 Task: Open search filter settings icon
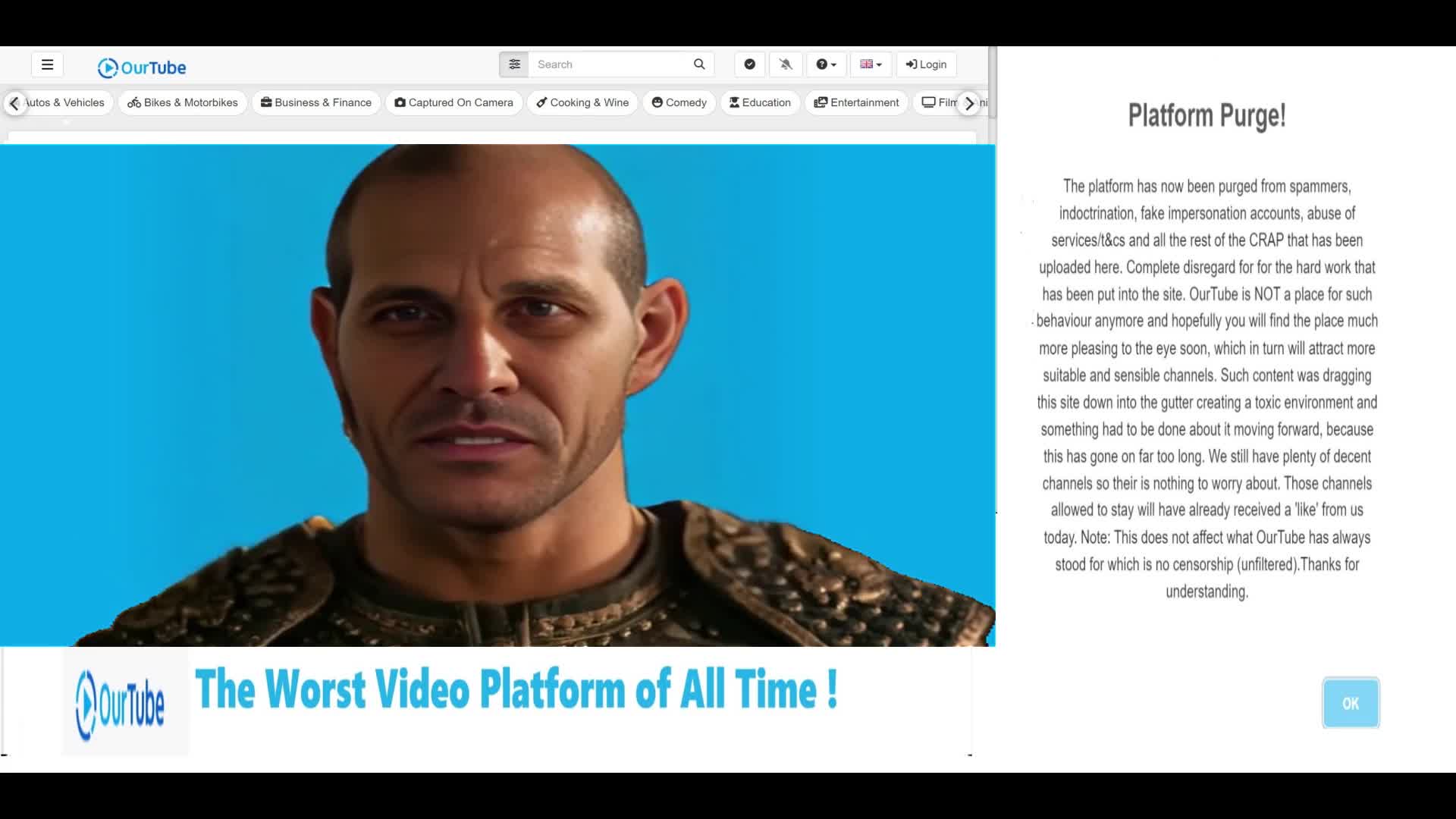point(514,64)
